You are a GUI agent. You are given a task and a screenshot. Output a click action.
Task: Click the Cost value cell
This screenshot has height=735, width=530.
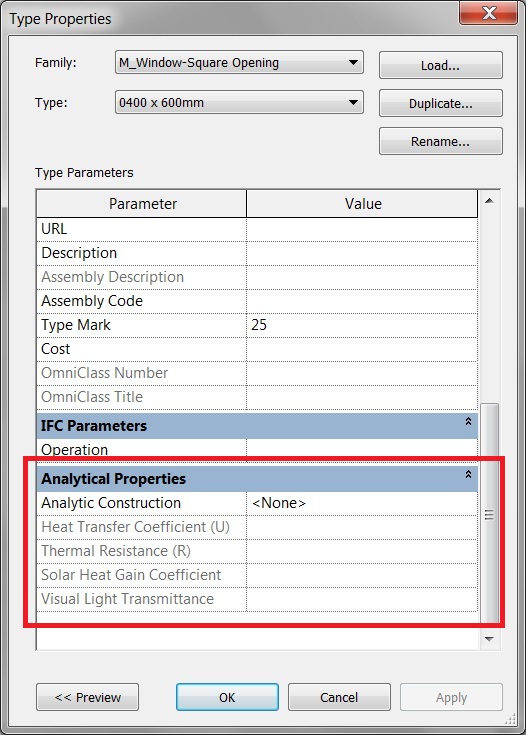tap(362, 349)
